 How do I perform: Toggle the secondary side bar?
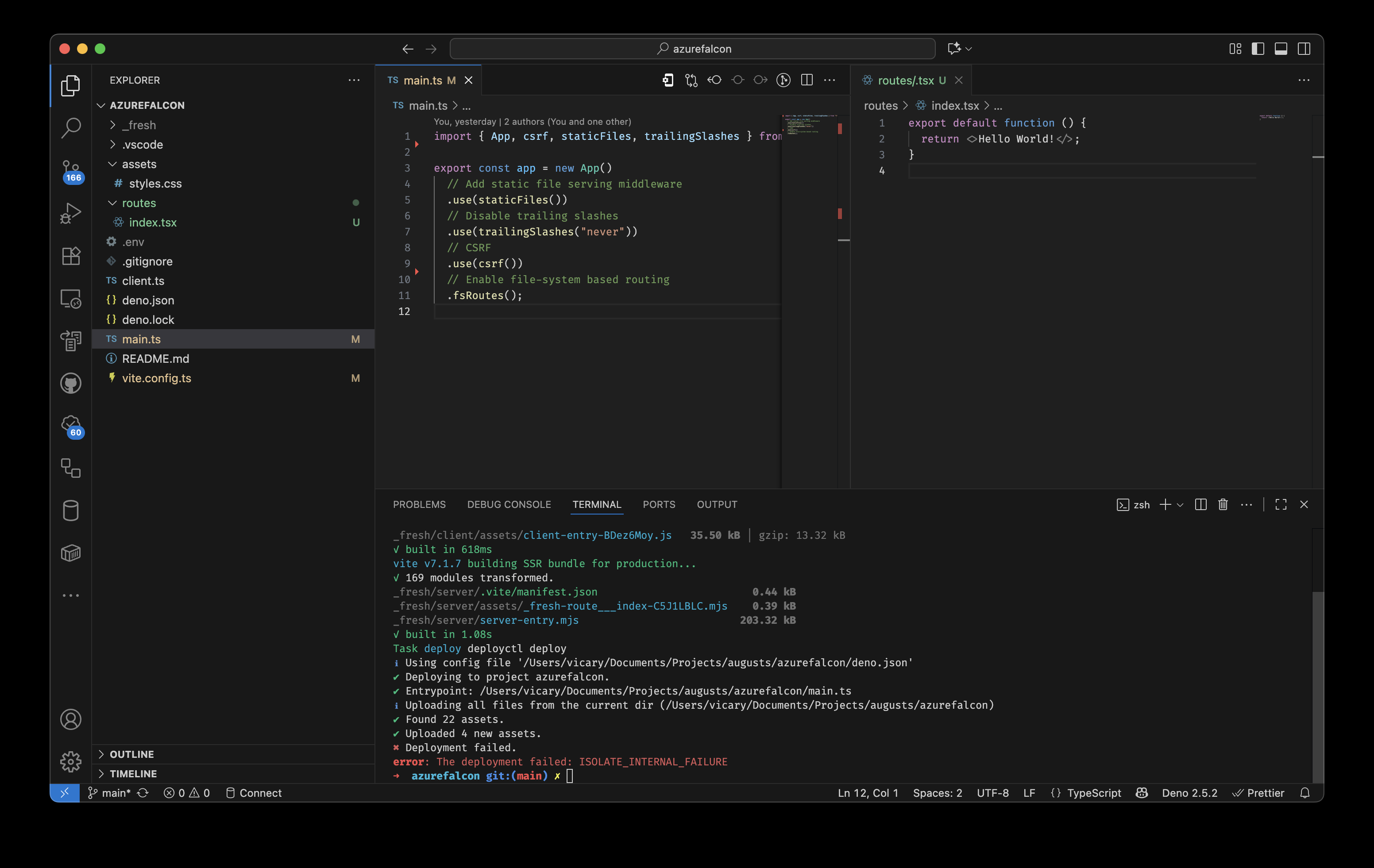coord(1304,49)
